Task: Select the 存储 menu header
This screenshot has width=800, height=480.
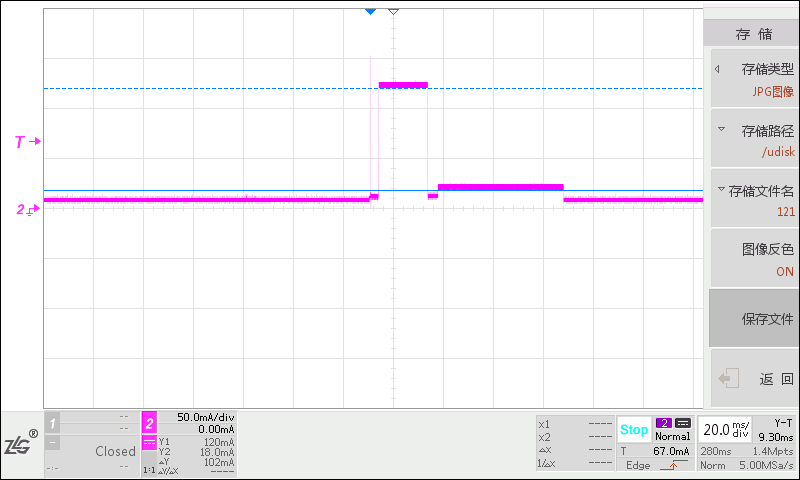Action: pyautogui.click(x=754, y=34)
